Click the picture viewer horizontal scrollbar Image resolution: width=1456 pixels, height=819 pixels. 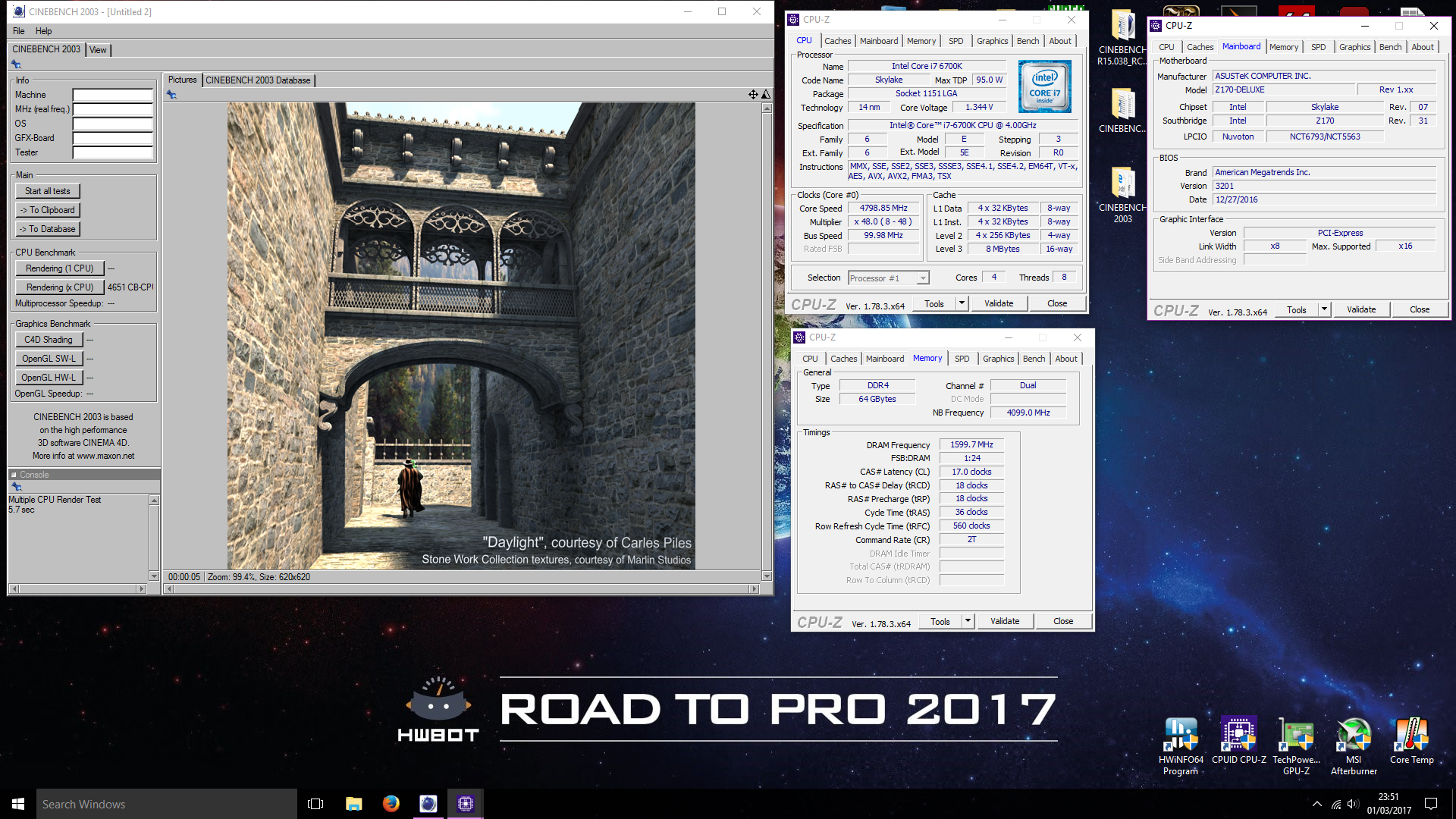tap(461, 589)
